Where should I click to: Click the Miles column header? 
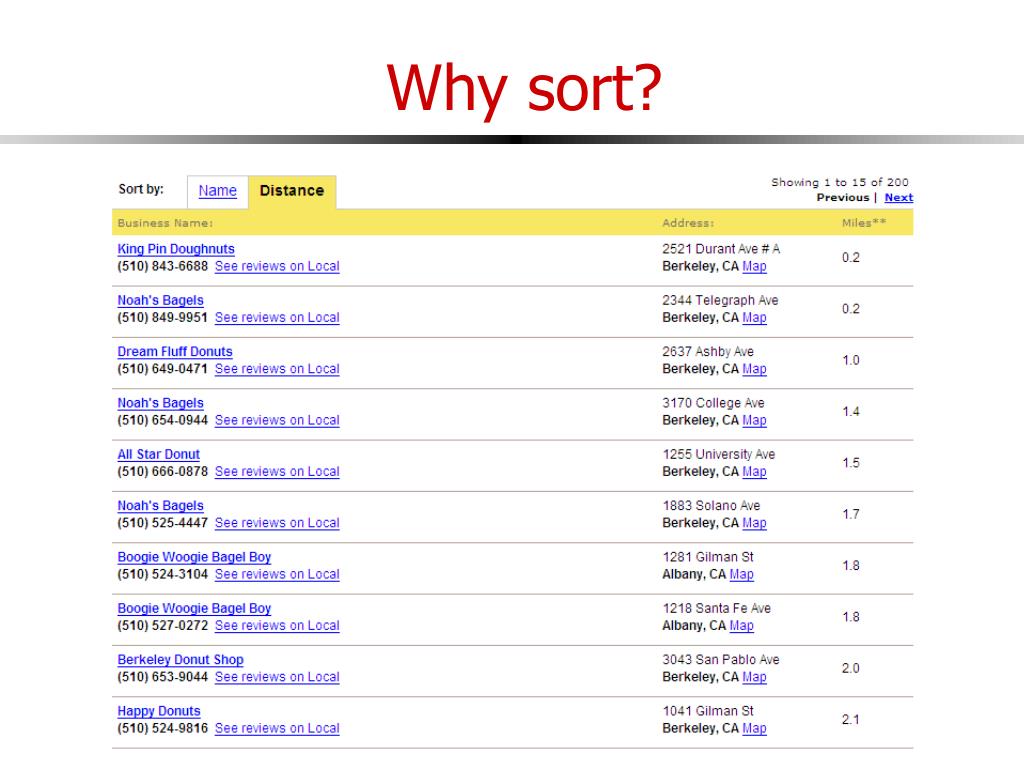[x=864, y=223]
